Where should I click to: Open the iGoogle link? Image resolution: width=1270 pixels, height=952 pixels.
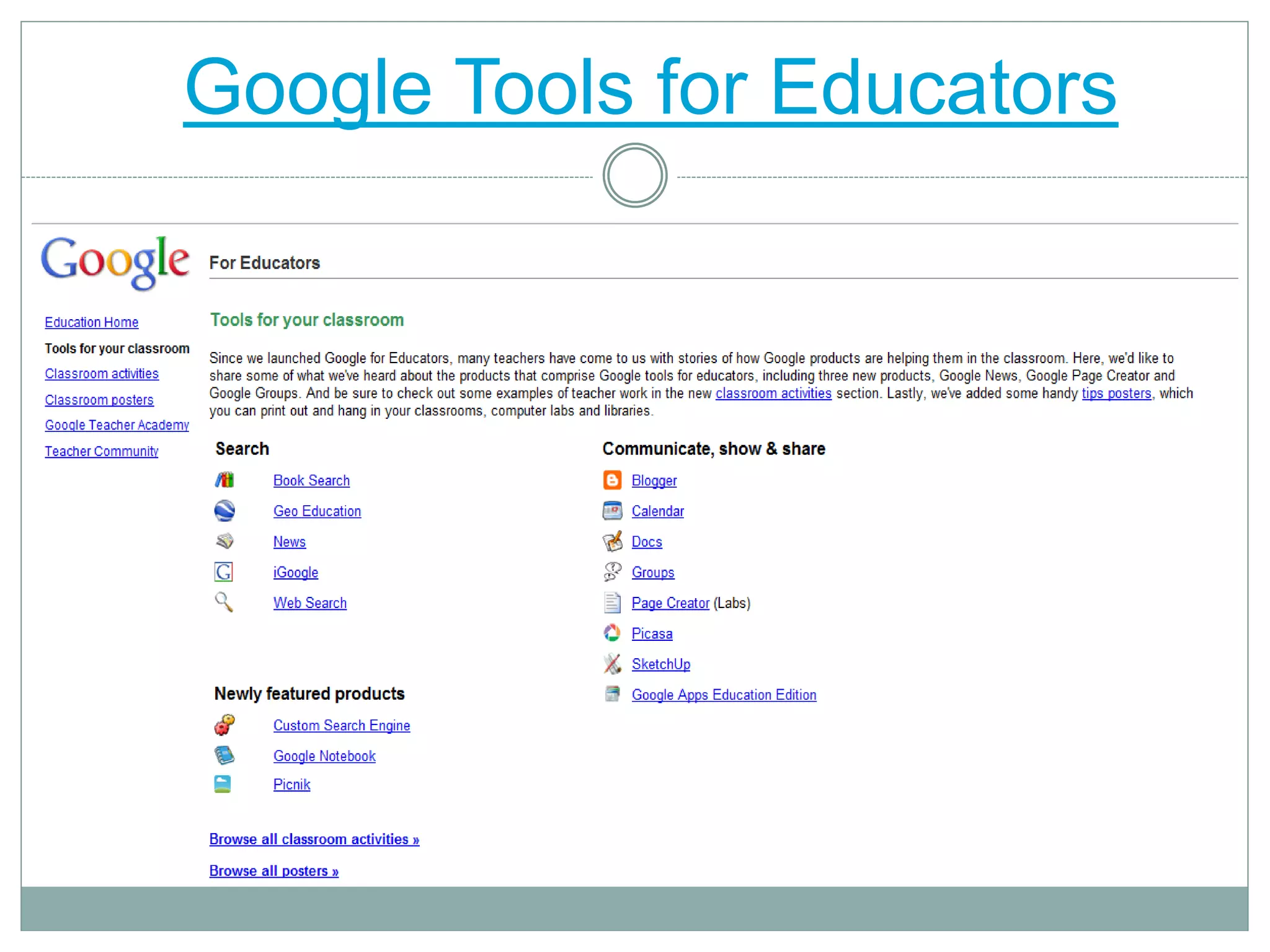click(296, 573)
